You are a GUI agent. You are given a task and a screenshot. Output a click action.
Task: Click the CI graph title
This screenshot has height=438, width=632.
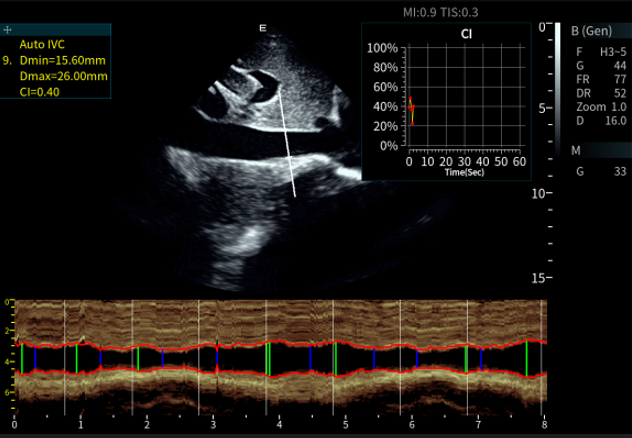(466, 34)
